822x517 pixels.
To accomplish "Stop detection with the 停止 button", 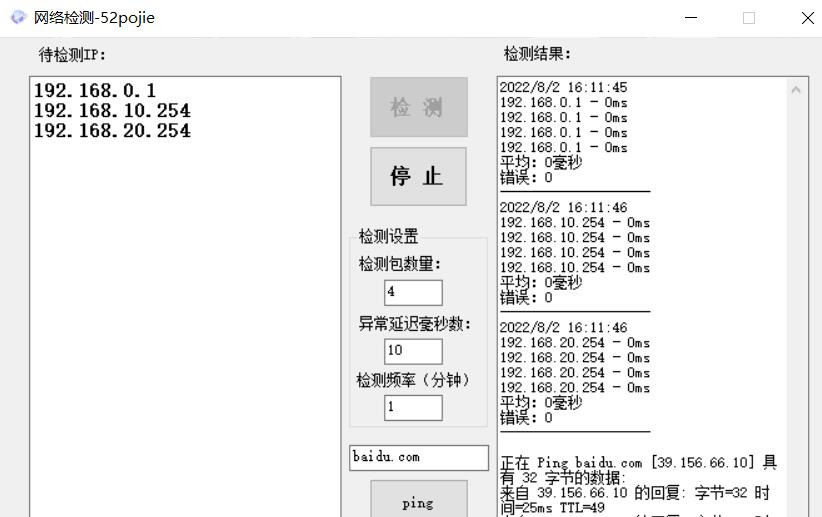I will (x=418, y=176).
